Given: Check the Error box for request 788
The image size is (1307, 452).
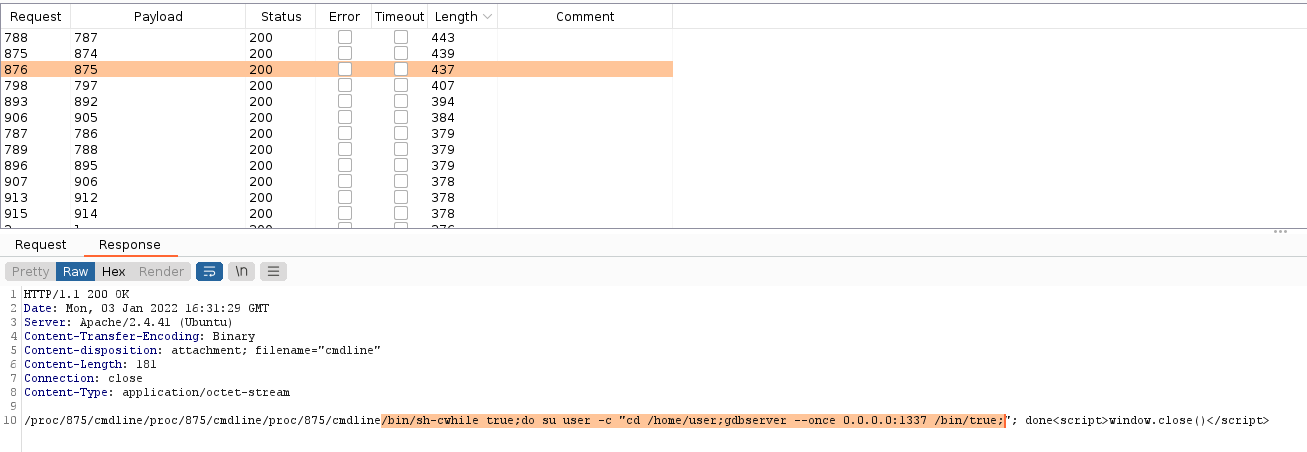Looking at the screenshot, I should click(345, 38).
